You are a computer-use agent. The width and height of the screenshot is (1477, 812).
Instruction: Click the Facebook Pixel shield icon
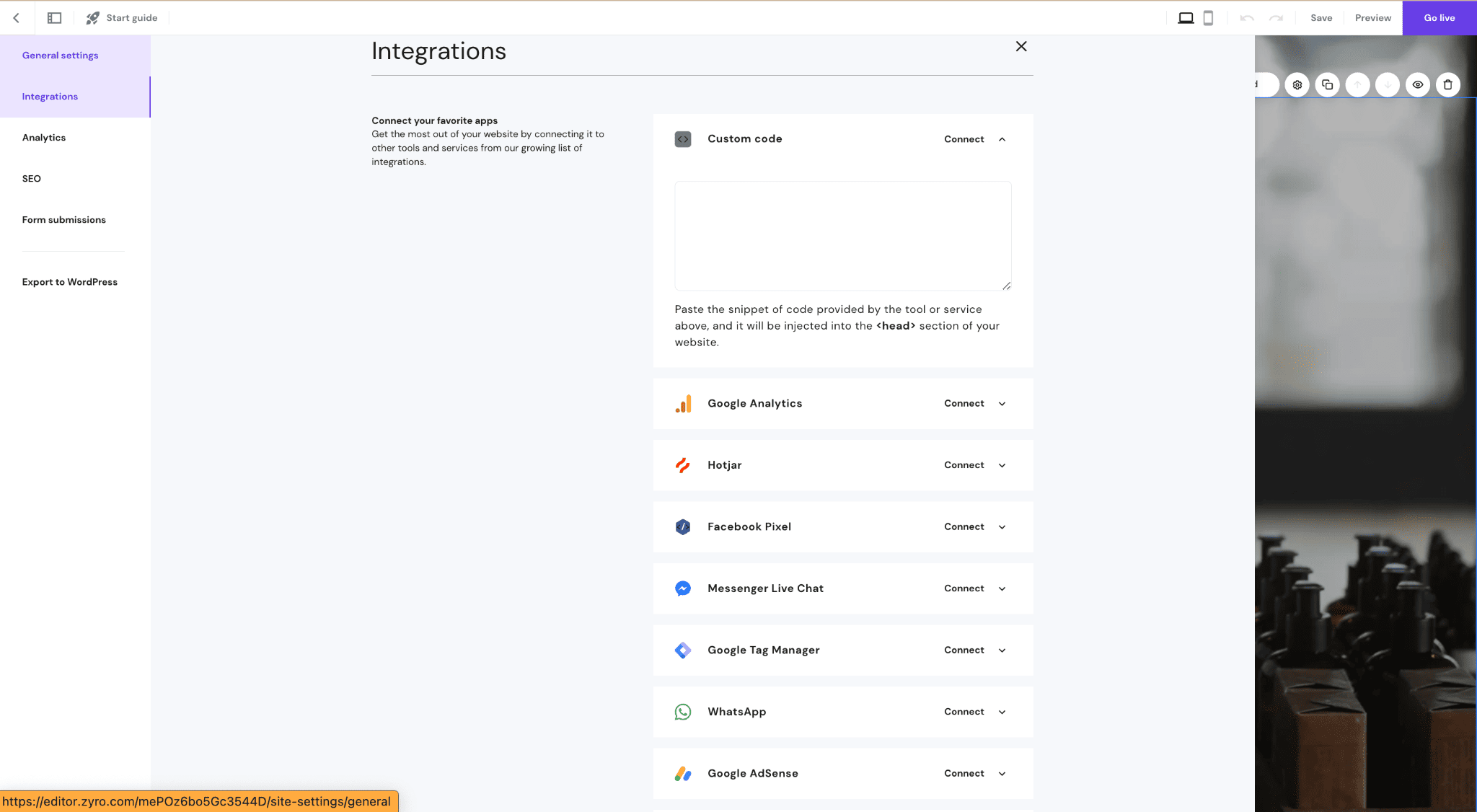683,526
